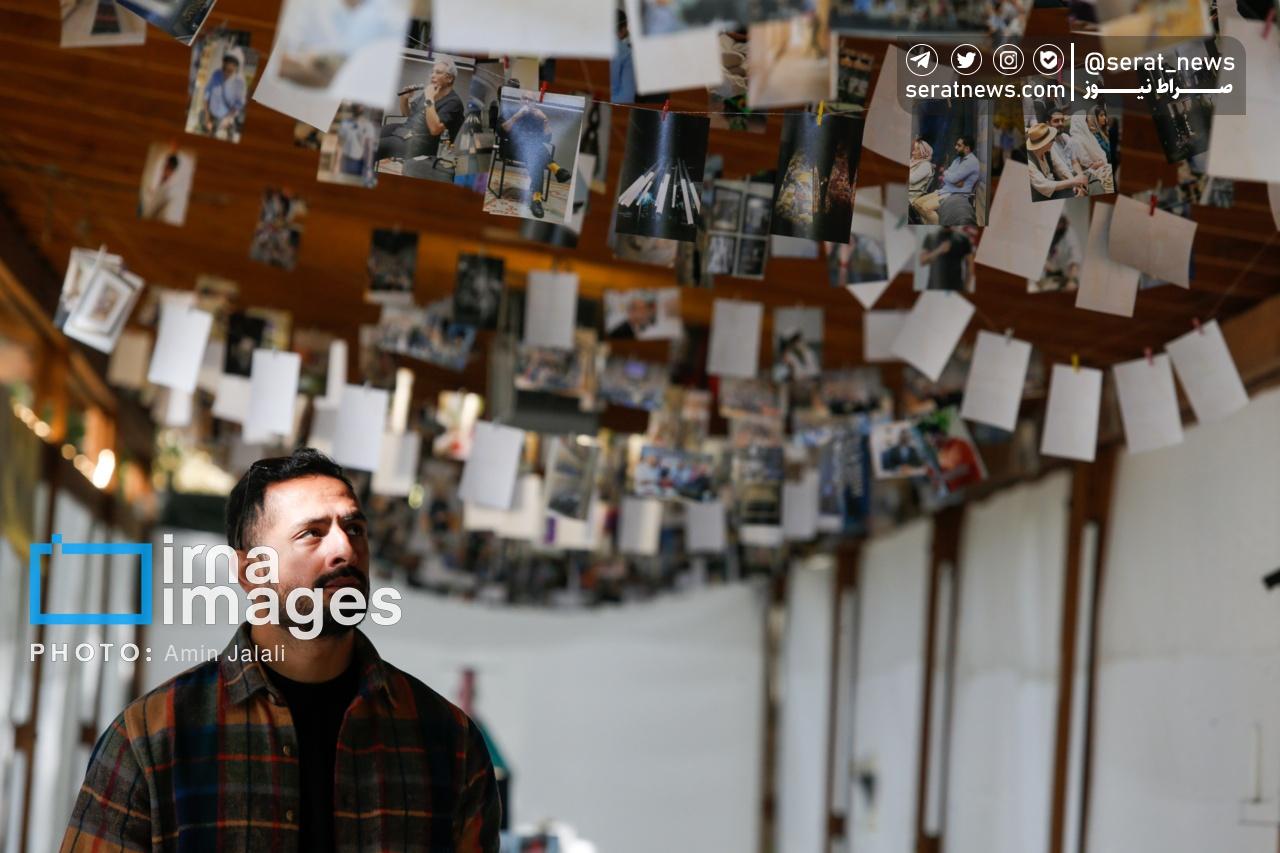Open top-left photo of man in blue shirt
Viewport: 1280px width, 853px height.
tap(222, 90)
